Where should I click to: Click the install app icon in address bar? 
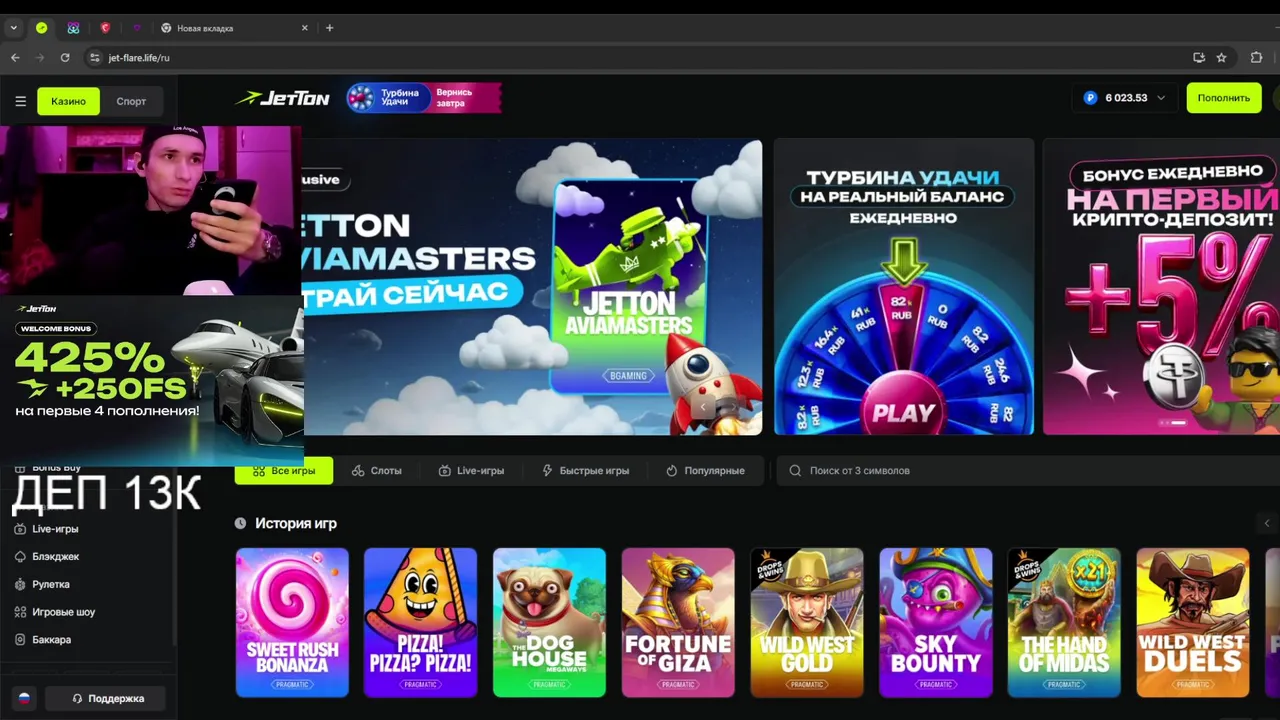point(1199,58)
